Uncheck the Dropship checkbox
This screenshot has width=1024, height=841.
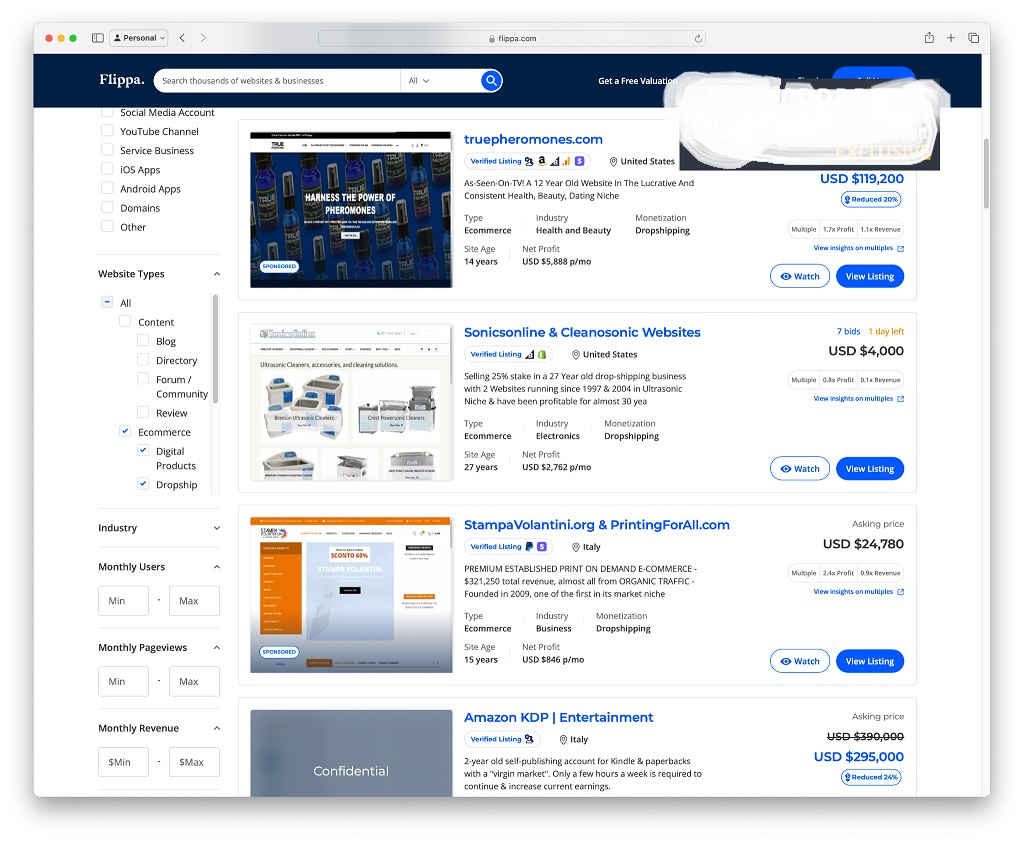click(144, 484)
